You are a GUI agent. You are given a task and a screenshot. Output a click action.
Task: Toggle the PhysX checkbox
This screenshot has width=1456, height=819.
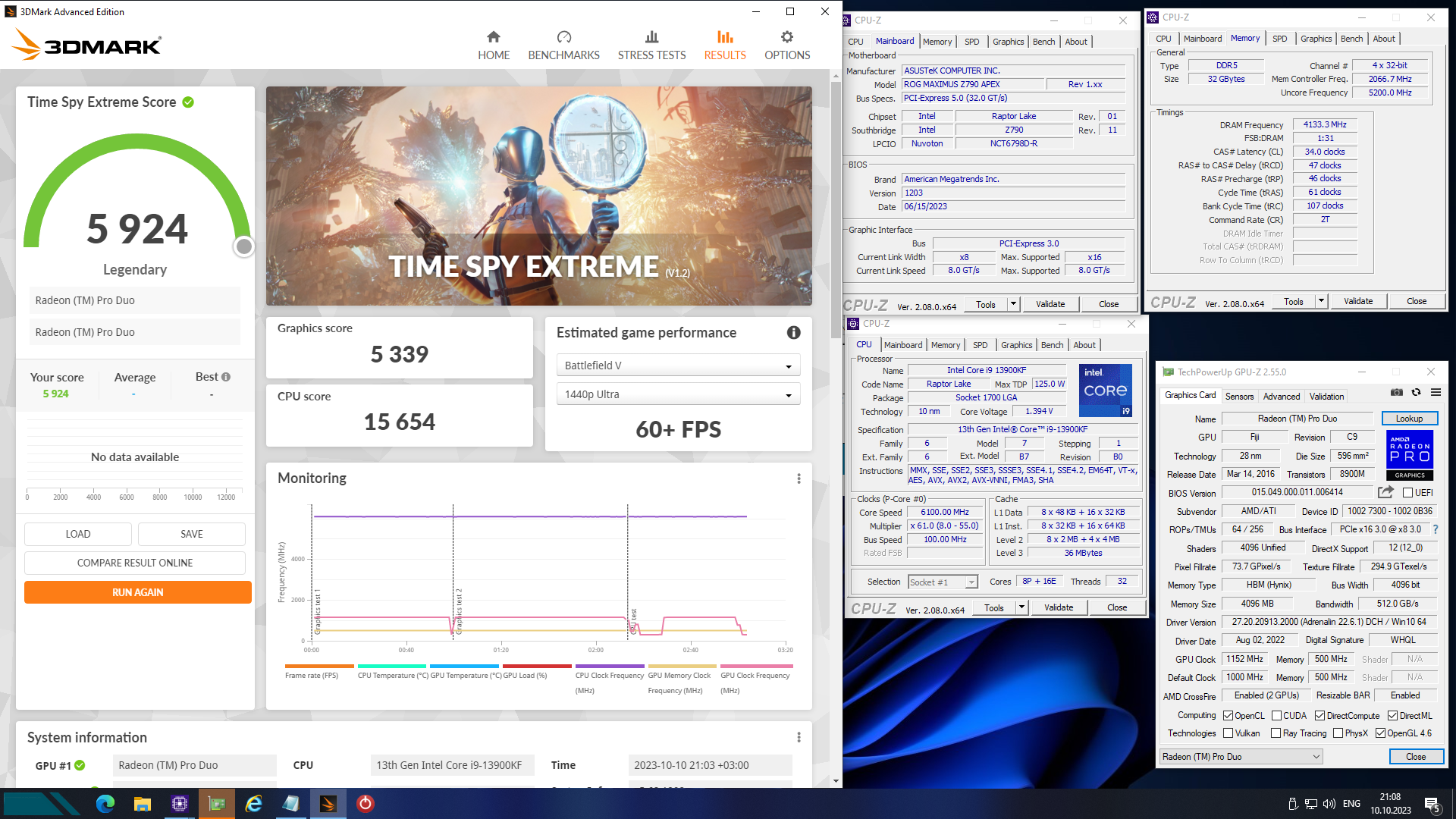click(1338, 733)
